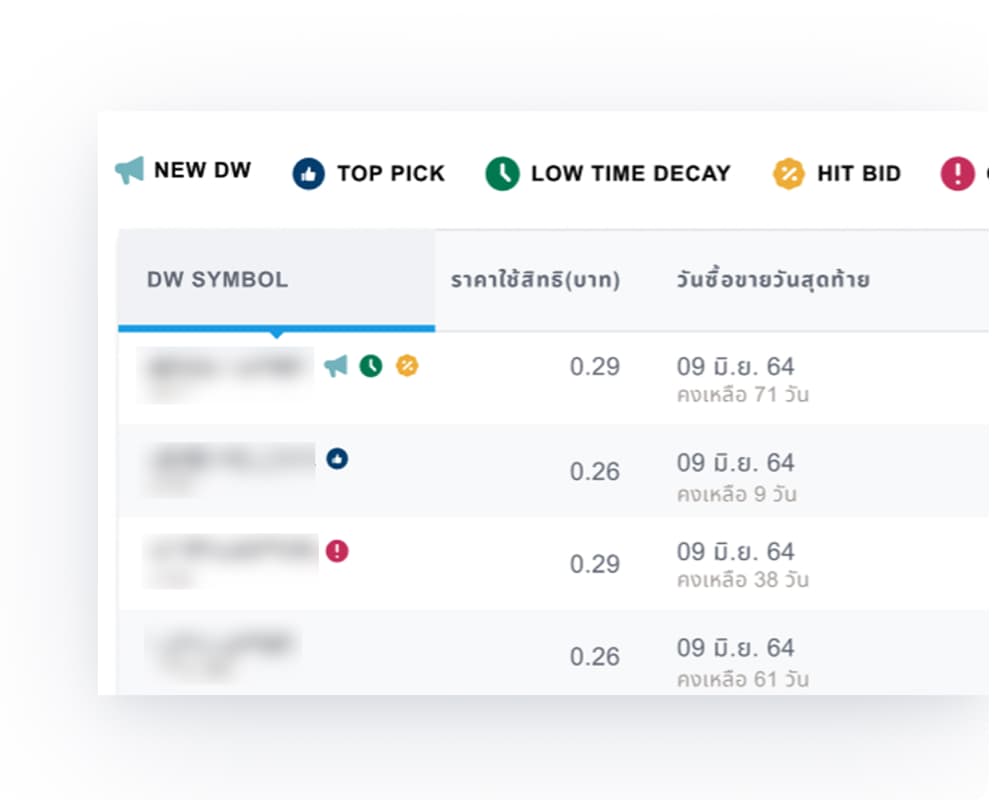Image resolution: width=1008 pixels, height=800 pixels.
Task: Sort by ราคาใช้สิทธิ(บาท) column header
Action: (x=535, y=280)
